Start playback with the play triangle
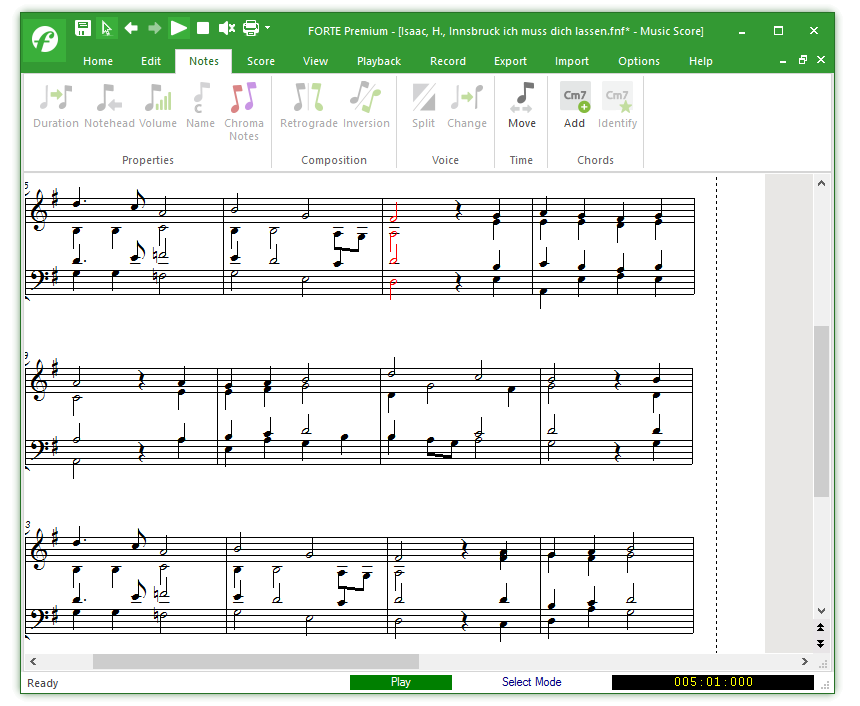860x706 pixels. point(179,27)
